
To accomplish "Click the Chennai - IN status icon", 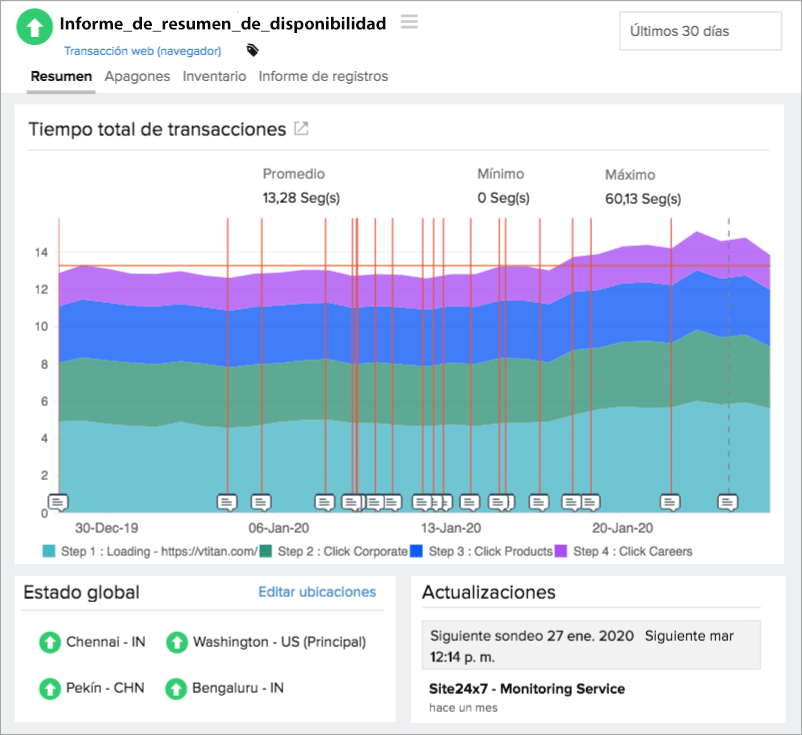I will pyautogui.click(x=50, y=642).
